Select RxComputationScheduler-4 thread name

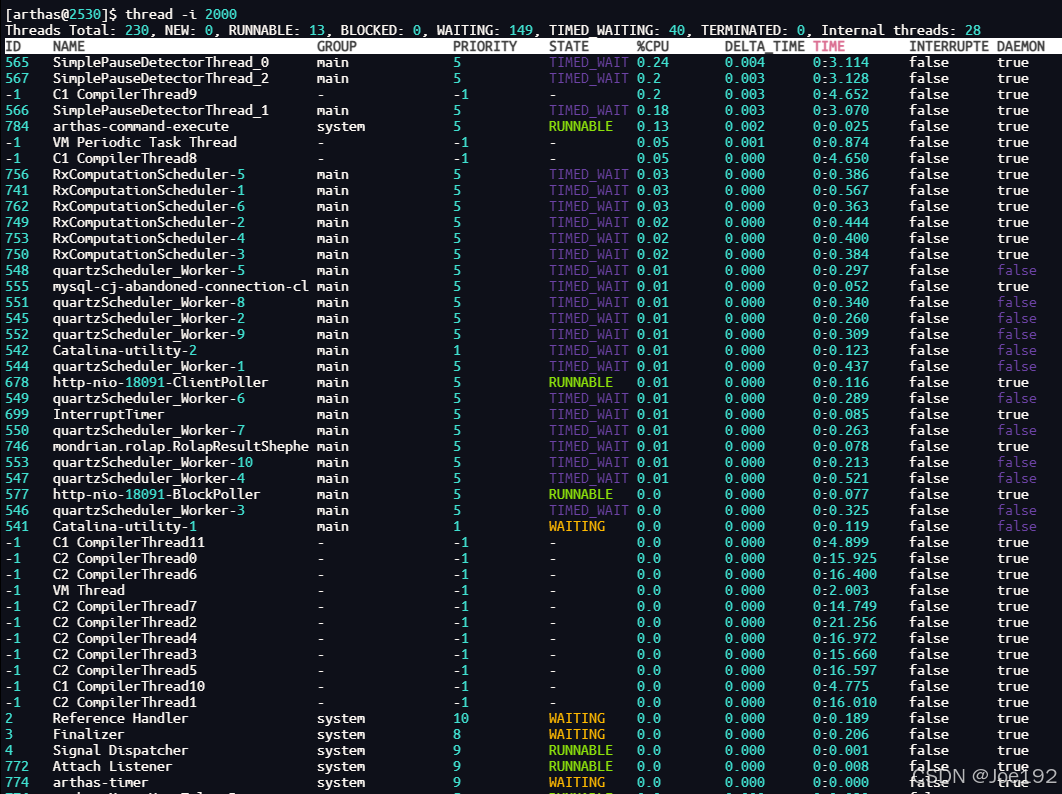tap(149, 238)
